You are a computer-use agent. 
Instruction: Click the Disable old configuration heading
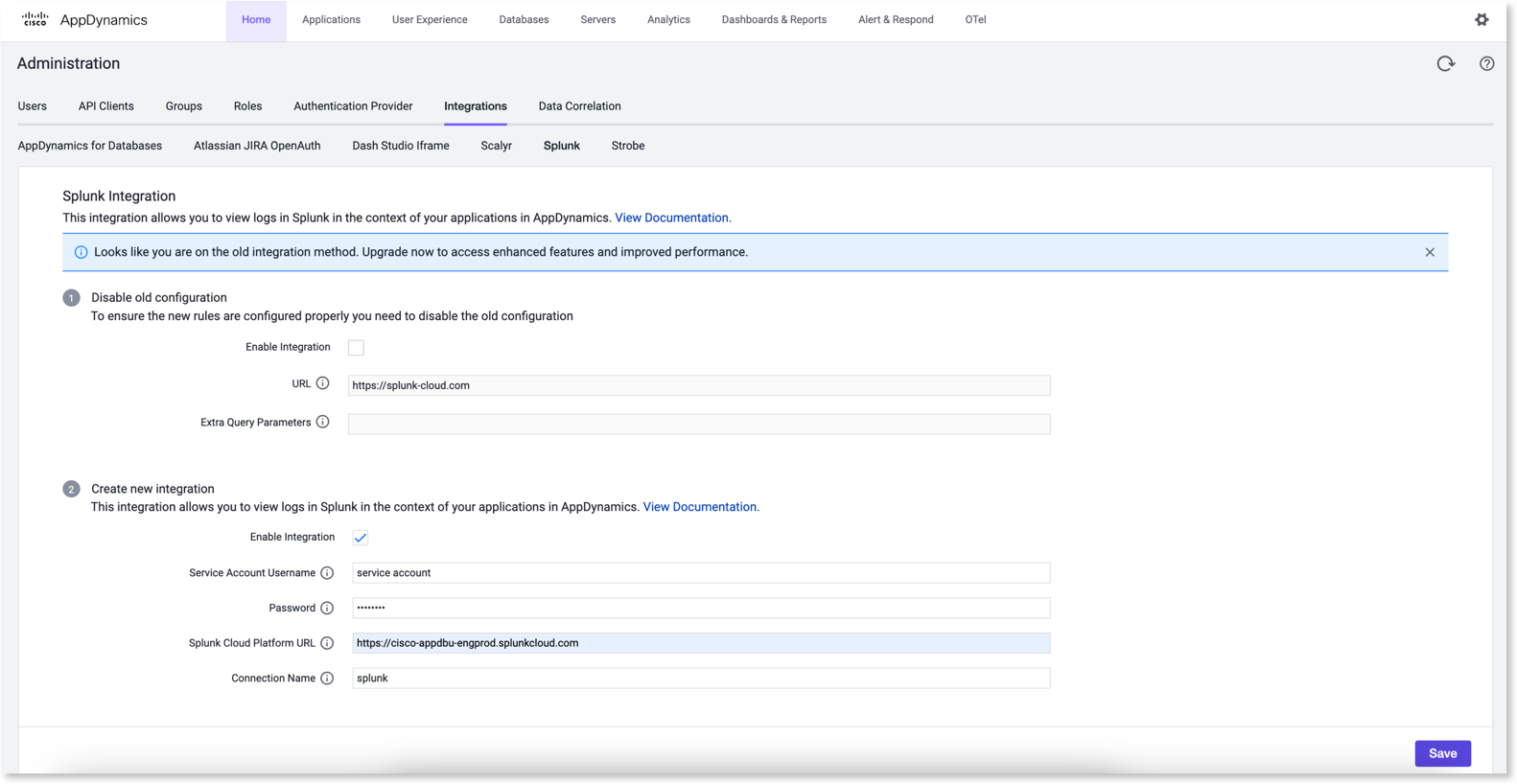tap(159, 297)
